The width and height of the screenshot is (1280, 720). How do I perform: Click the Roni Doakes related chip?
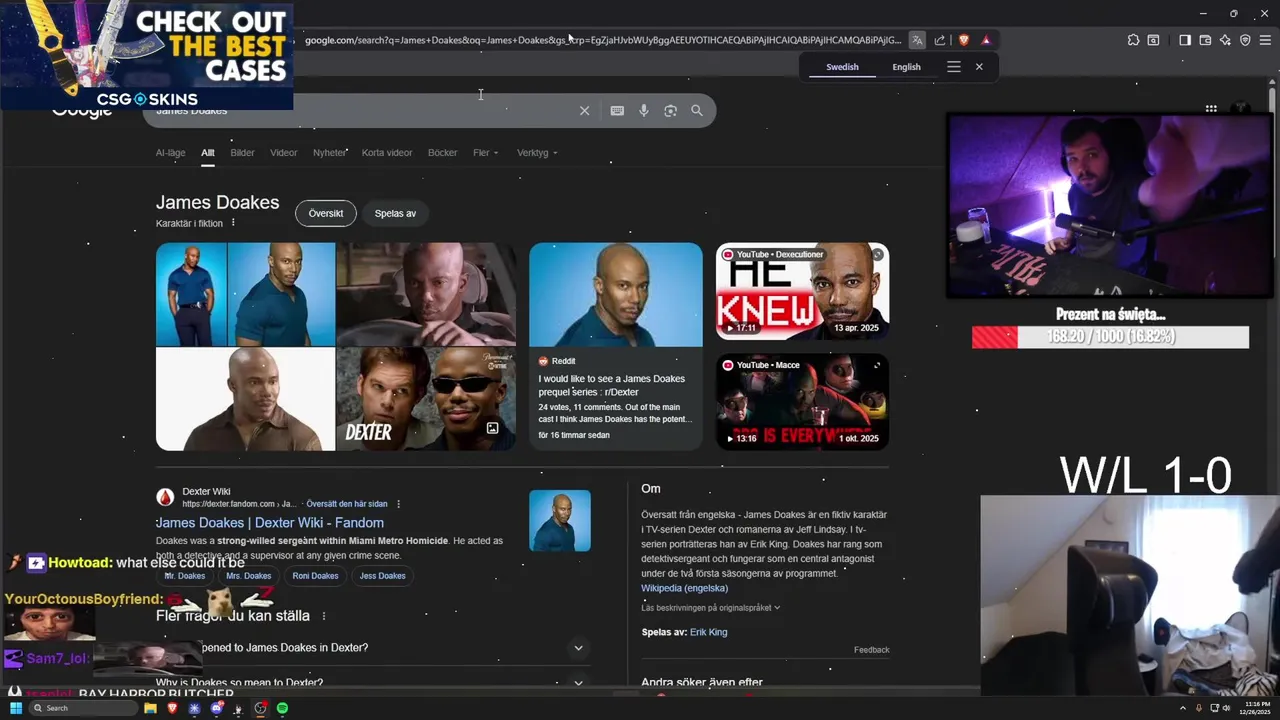315,576
